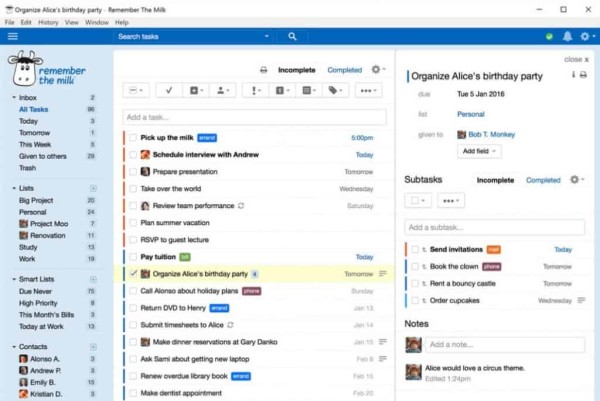Check the Rent a bouncy castle checkbox

point(415,284)
